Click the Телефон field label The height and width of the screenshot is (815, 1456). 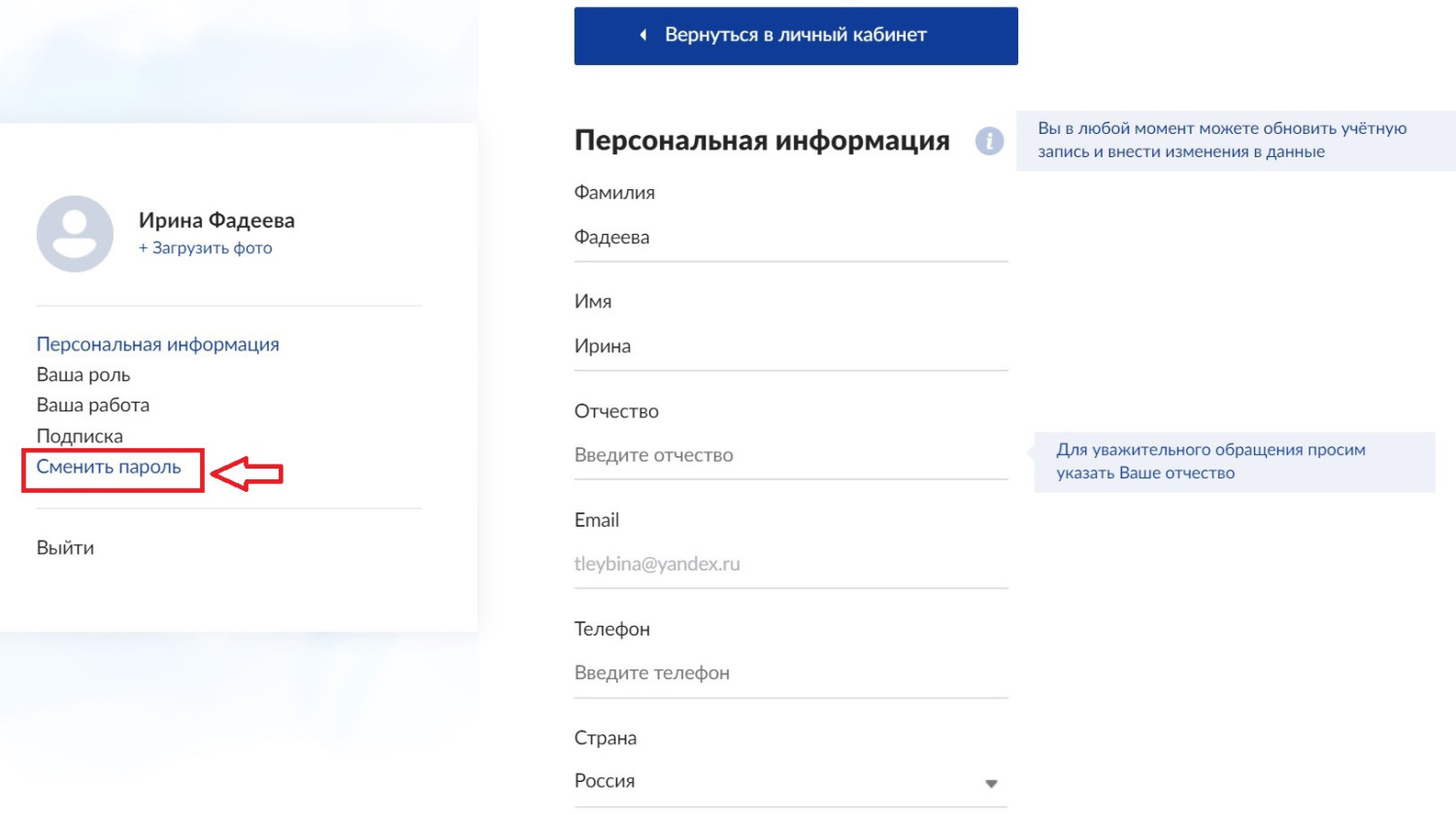click(x=612, y=629)
